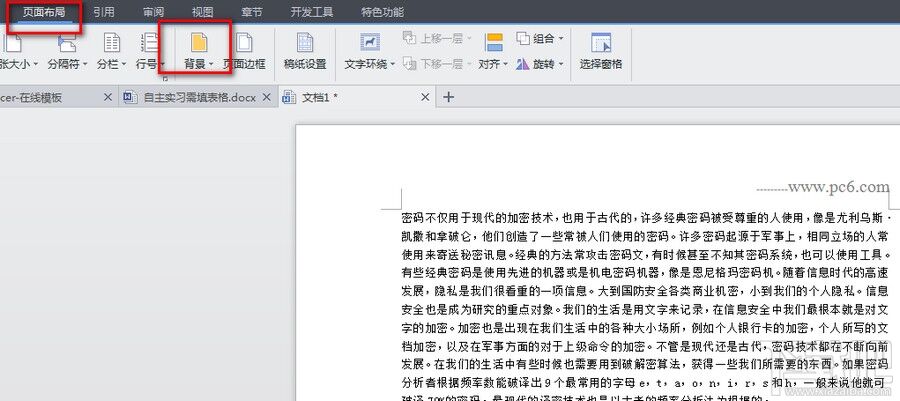Expand the 组合 dropdown arrow
The width and height of the screenshot is (900, 401).
pos(561,38)
